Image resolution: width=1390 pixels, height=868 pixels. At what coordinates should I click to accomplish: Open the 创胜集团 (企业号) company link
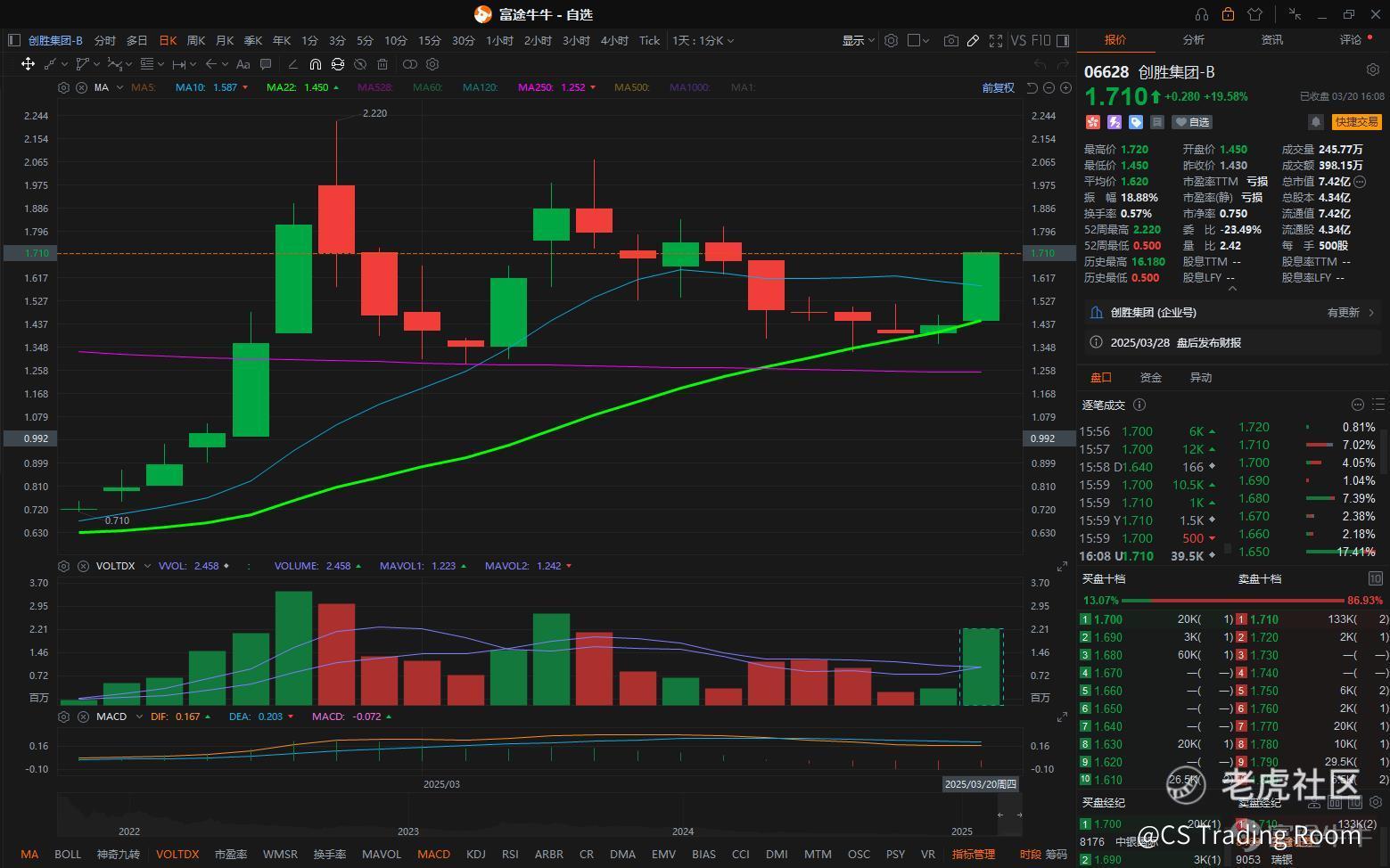(x=1232, y=312)
